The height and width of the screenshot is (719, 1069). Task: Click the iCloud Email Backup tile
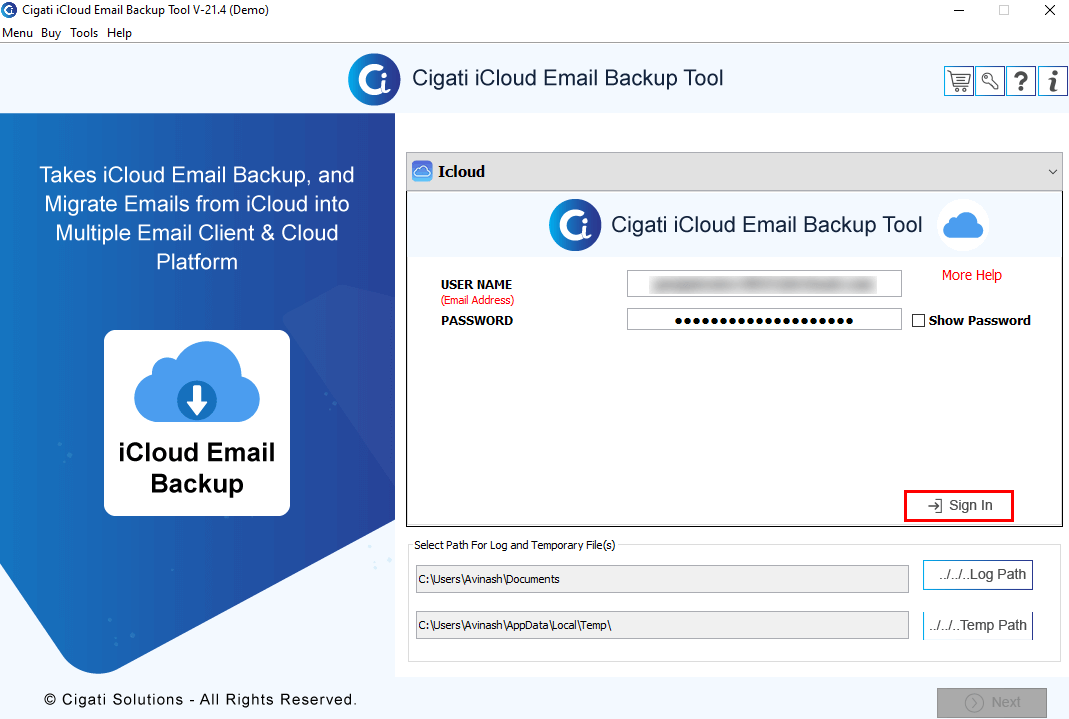point(197,423)
